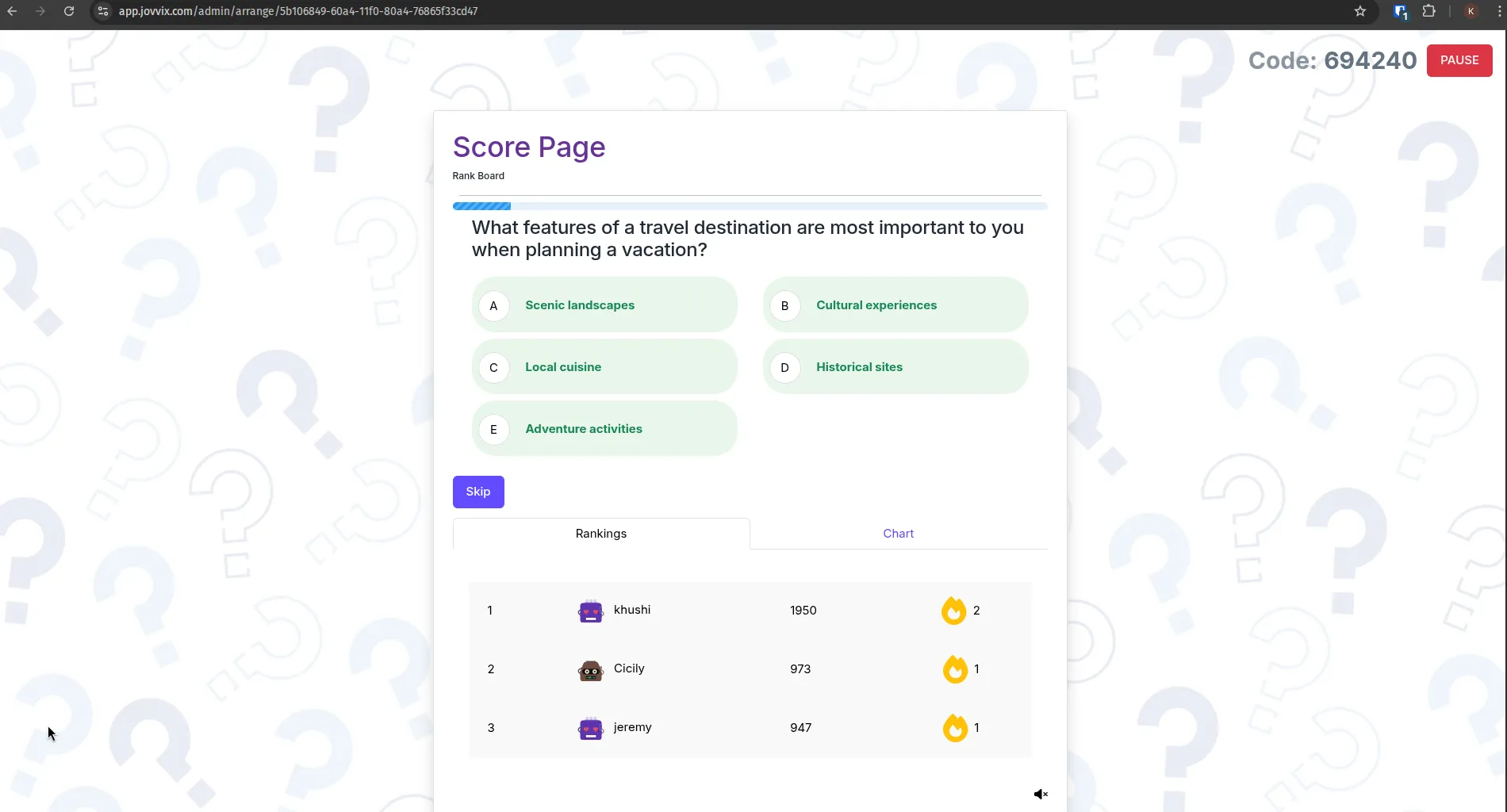1507x812 pixels.
Task: Click the score 973
Action: click(800, 669)
